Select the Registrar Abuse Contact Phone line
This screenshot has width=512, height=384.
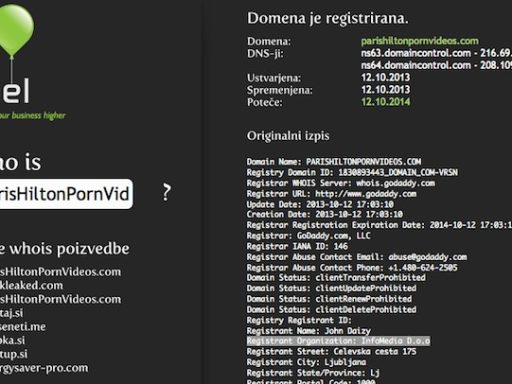(x=352, y=267)
